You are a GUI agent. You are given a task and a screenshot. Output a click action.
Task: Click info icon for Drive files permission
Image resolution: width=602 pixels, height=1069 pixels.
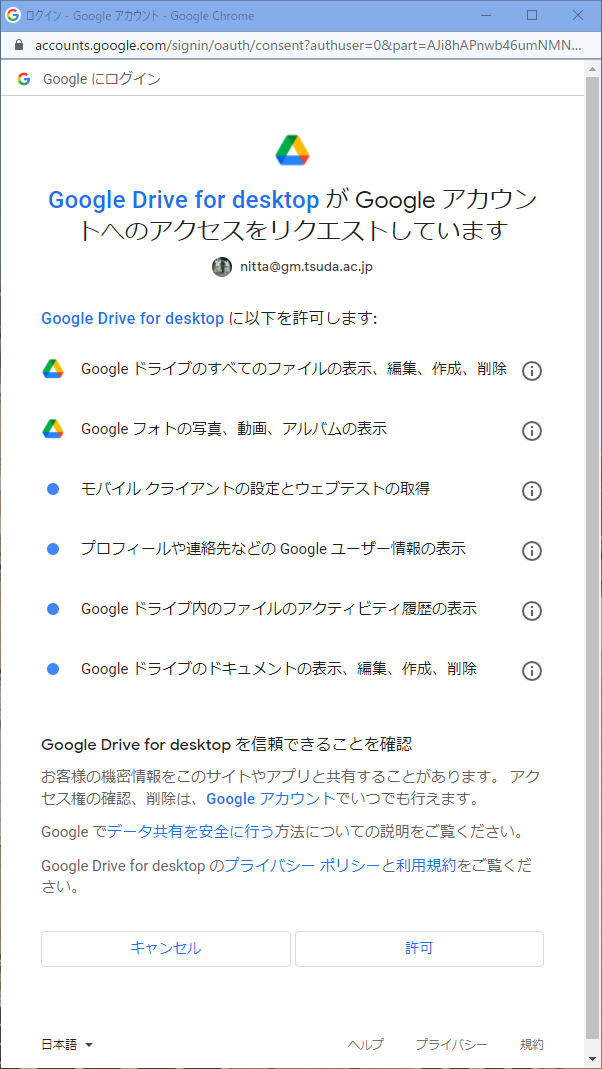532,371
